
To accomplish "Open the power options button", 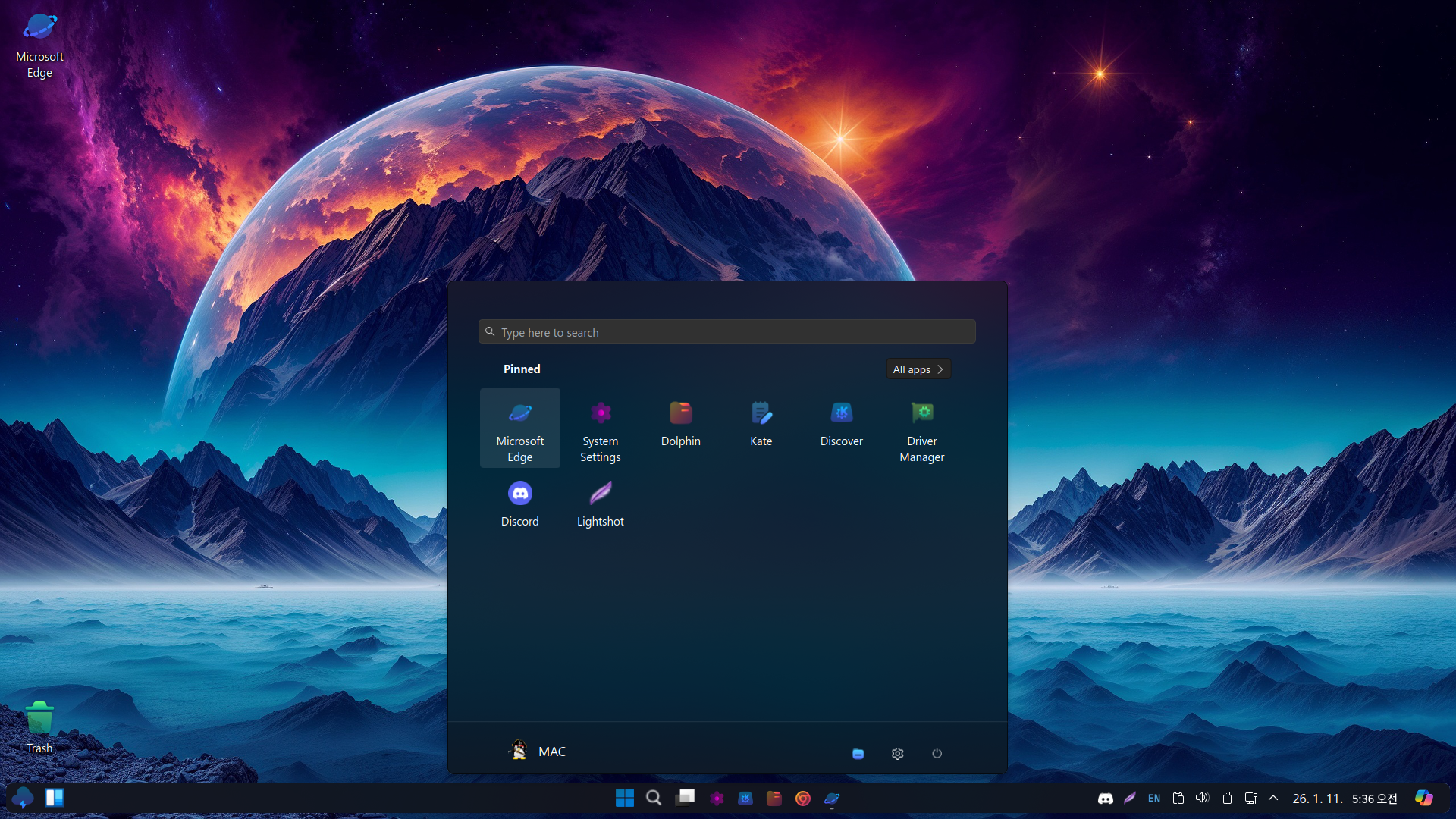I will (x=937, y=753).
